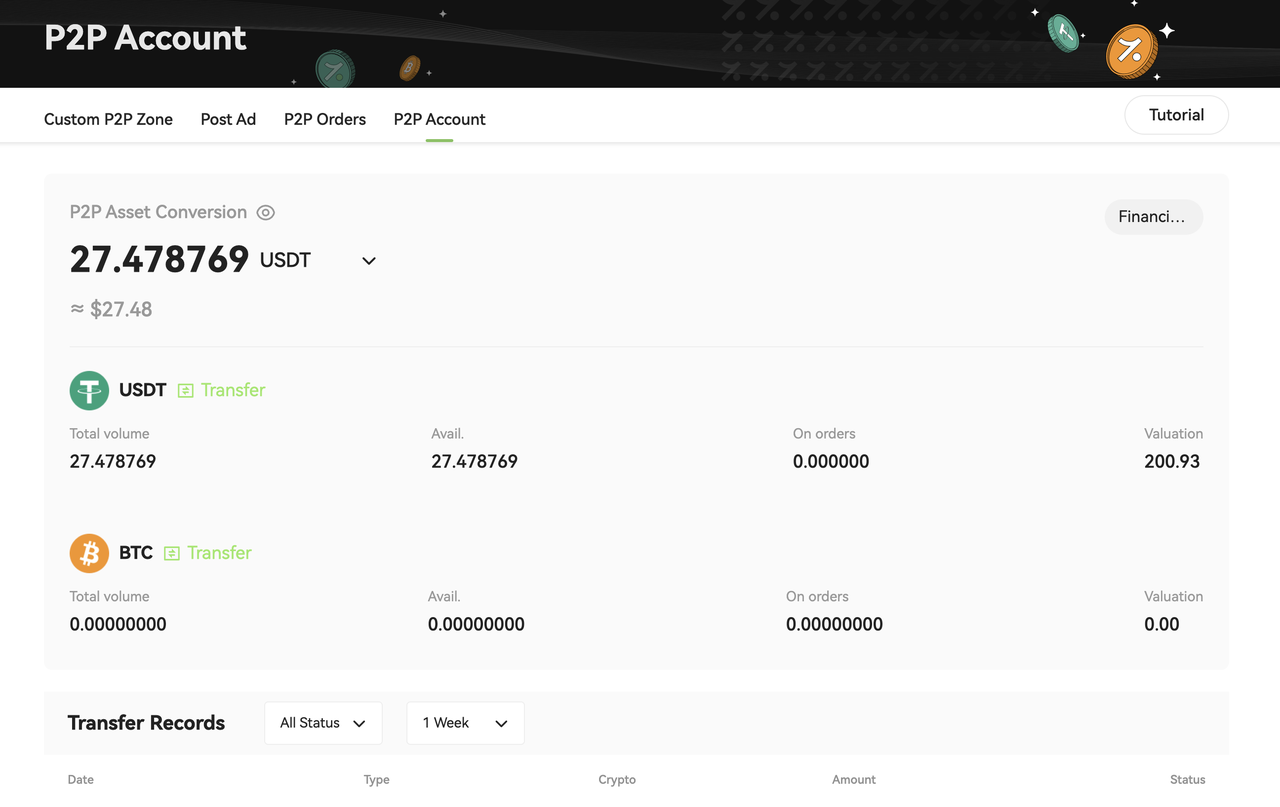Viewport: 1280px width, 807px height.
Task: Click the transfer icon beside USDT
Action: point(185,391)
